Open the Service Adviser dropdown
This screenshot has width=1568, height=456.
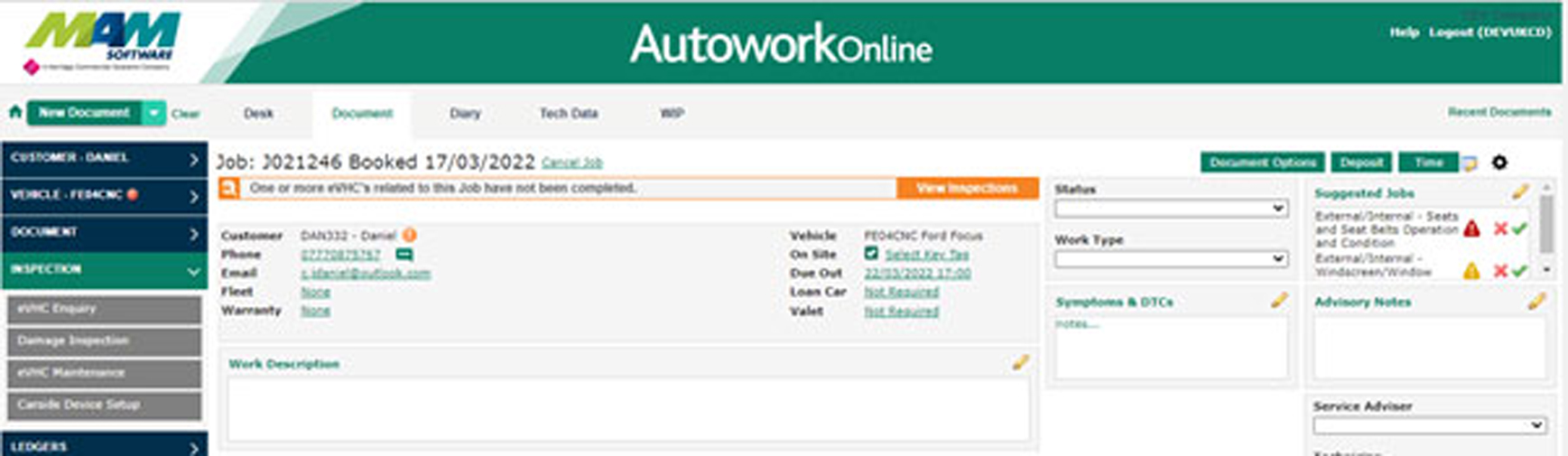click(x=1429, y=425)
